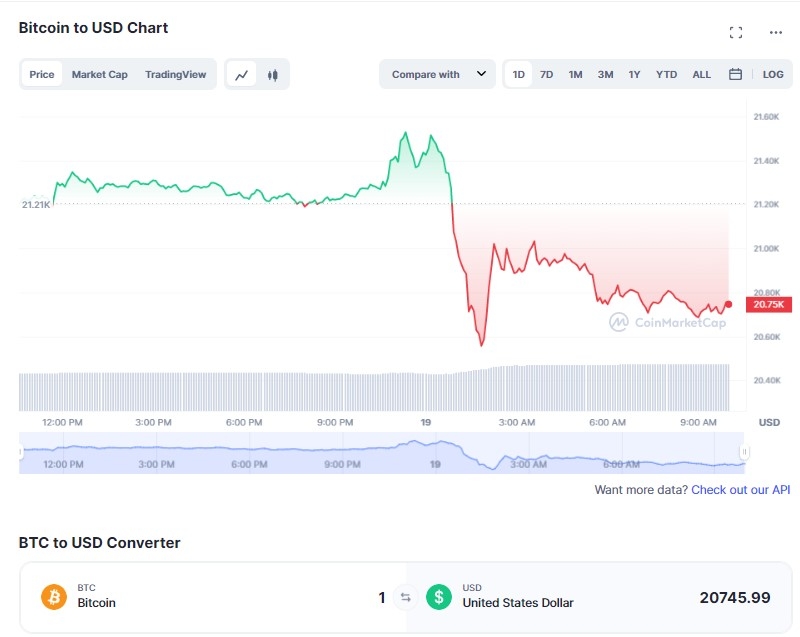Image resolution: width=800 pixels, height=637 pixels.
Task: Click the 6:00 AM axis label under chart
Action: pyautogui.click(x=607, y=422)
